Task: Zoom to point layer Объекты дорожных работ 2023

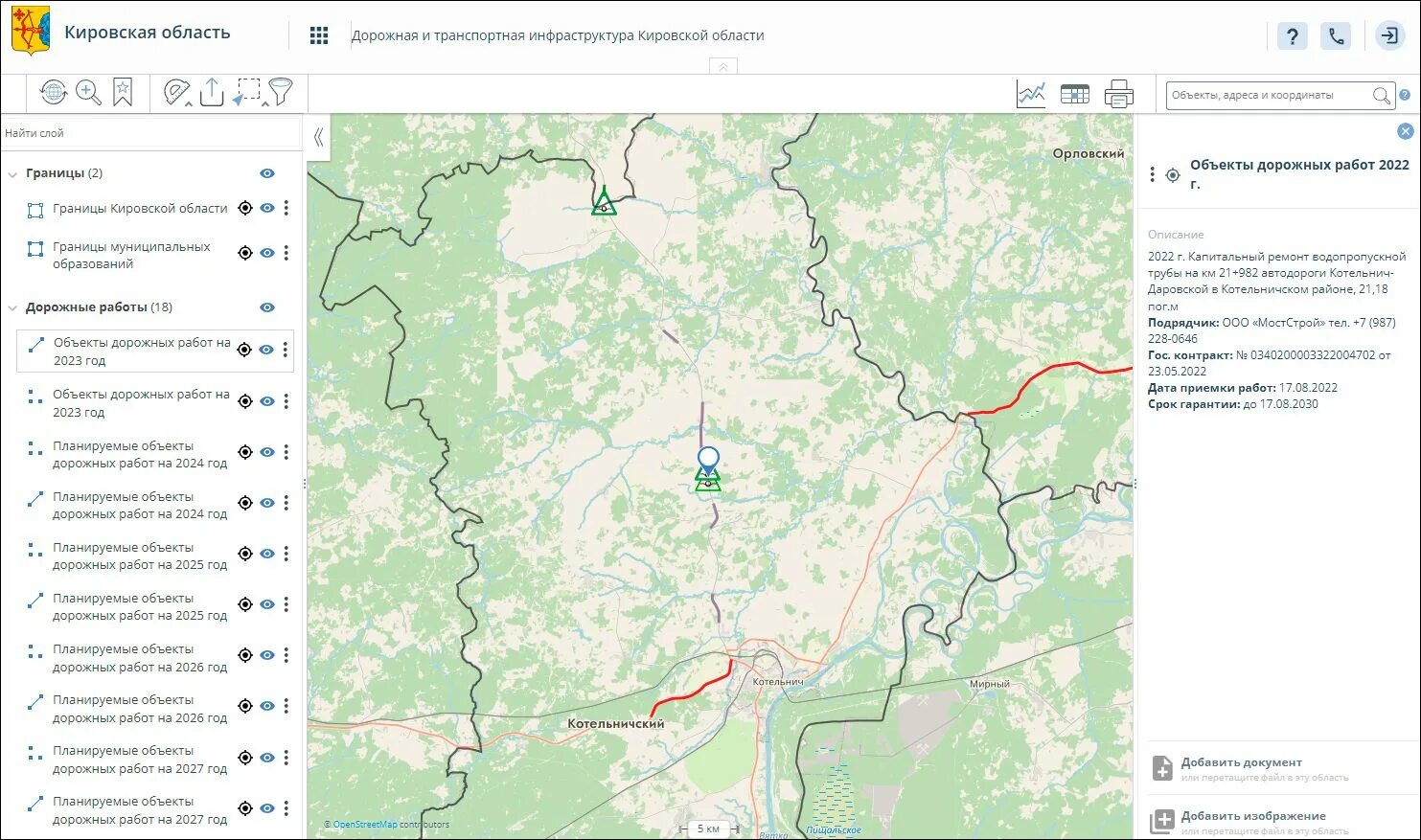Action: [245, 401]
